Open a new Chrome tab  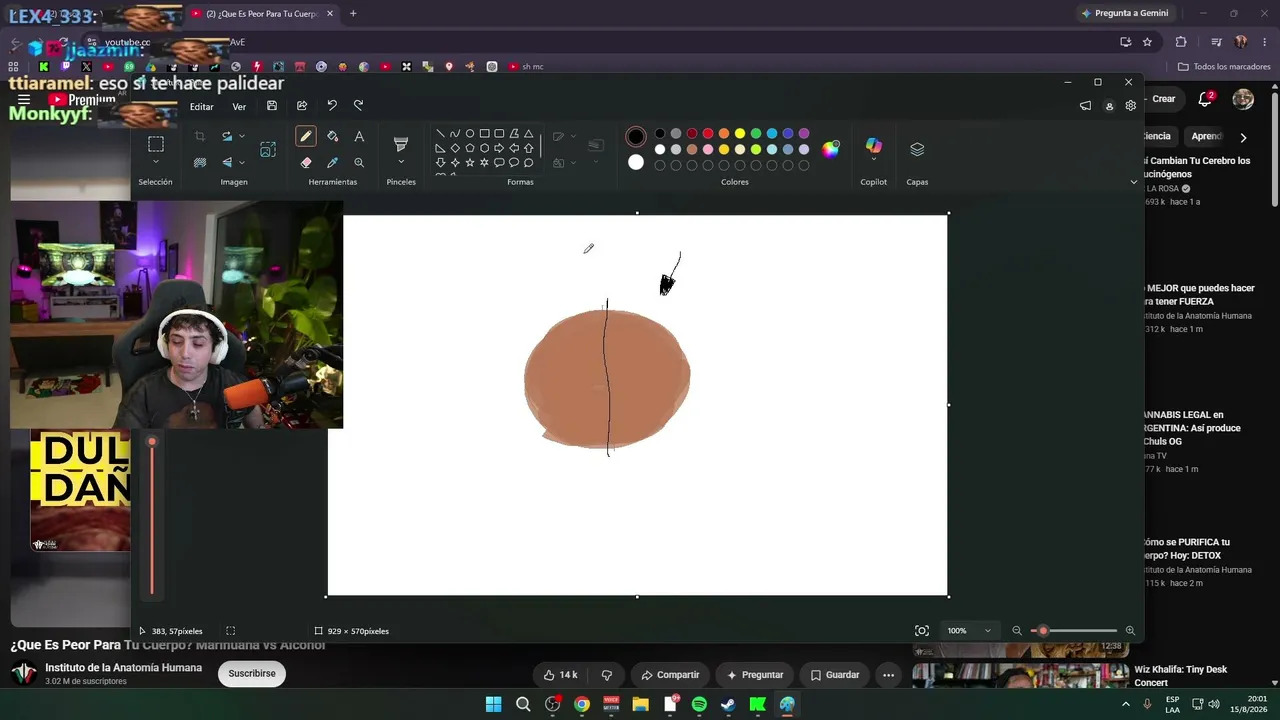click(x=353, y=14)
